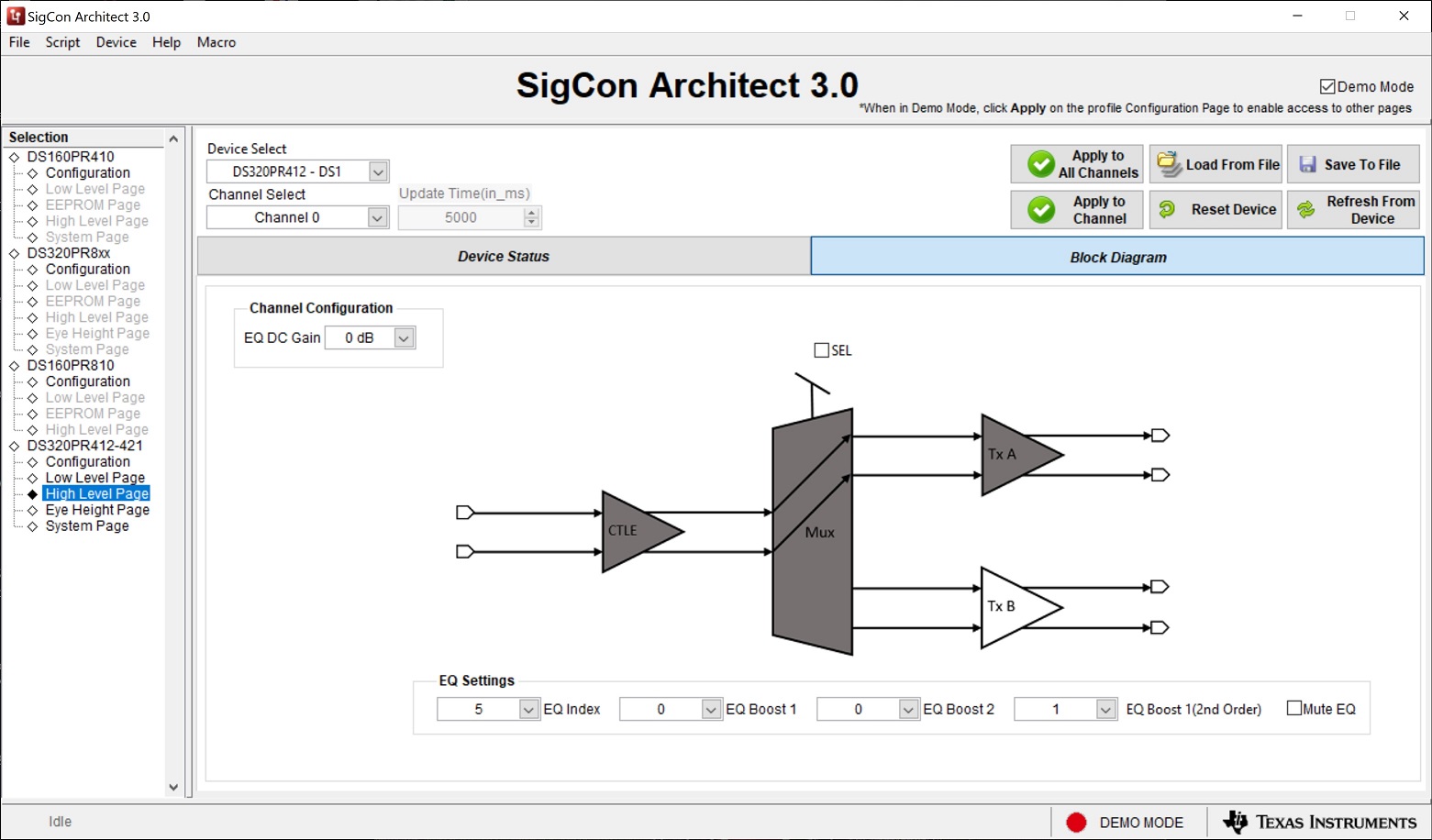This screenshot has width=1432, height=840.
Task: Click the Apply to Channel green checkmark icon
Action: pos(1041,210)
